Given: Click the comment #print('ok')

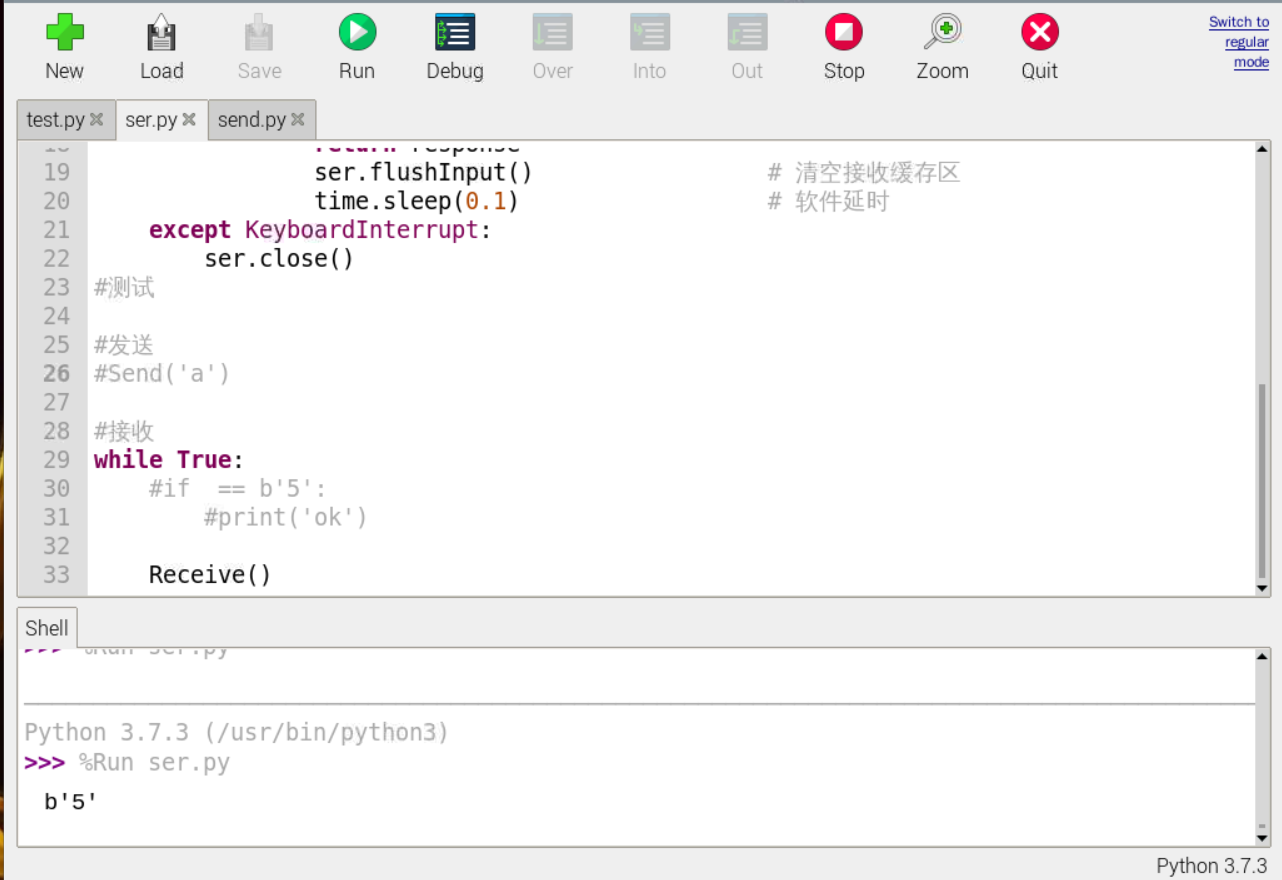Looking at the screenshot, I should (x=286, y=517).
